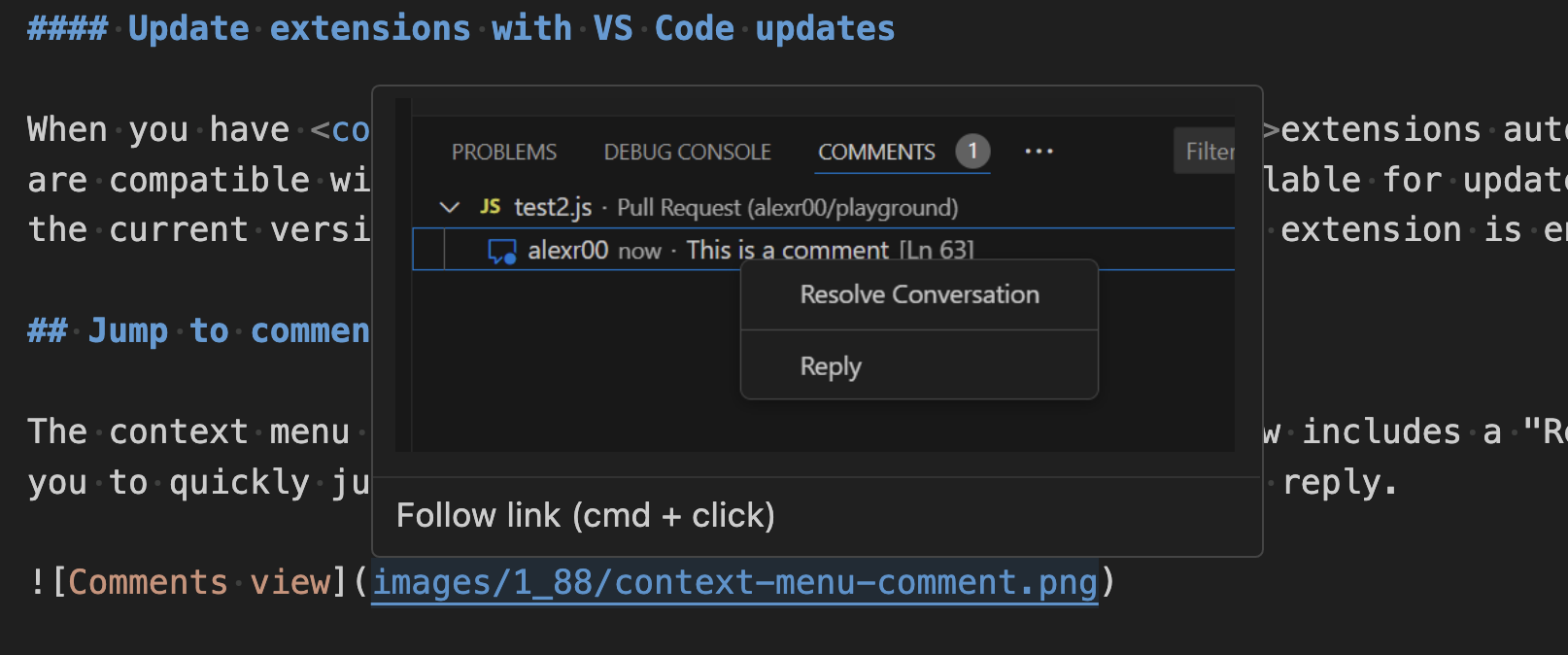Screen dimensions: 1568x655
Task: Switch to the DEBUG CONSOLE tab
Action: coord(687,151)
